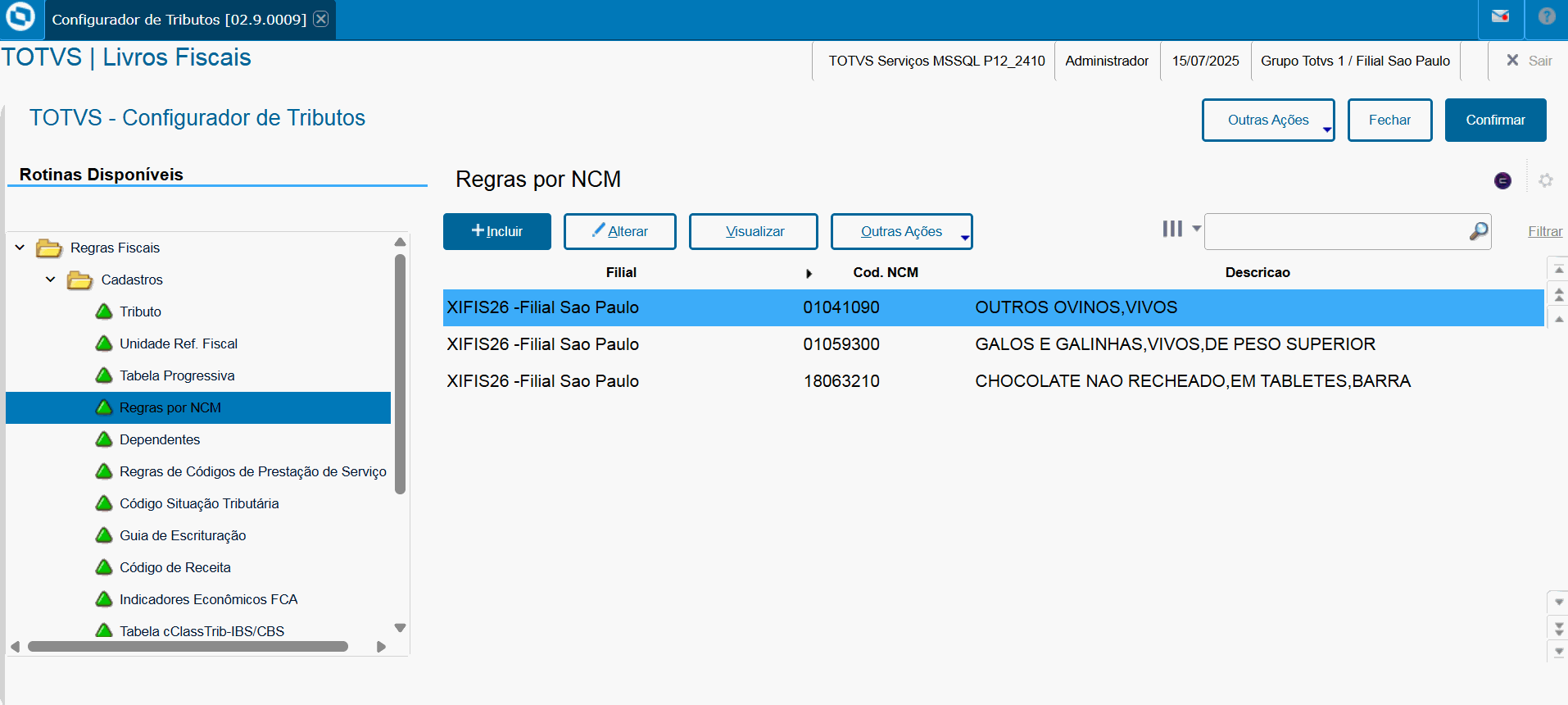The width and height of the screenshot is (1568, 705).
Task: Click the tree scroll down arrow
Action: [401, 628]
